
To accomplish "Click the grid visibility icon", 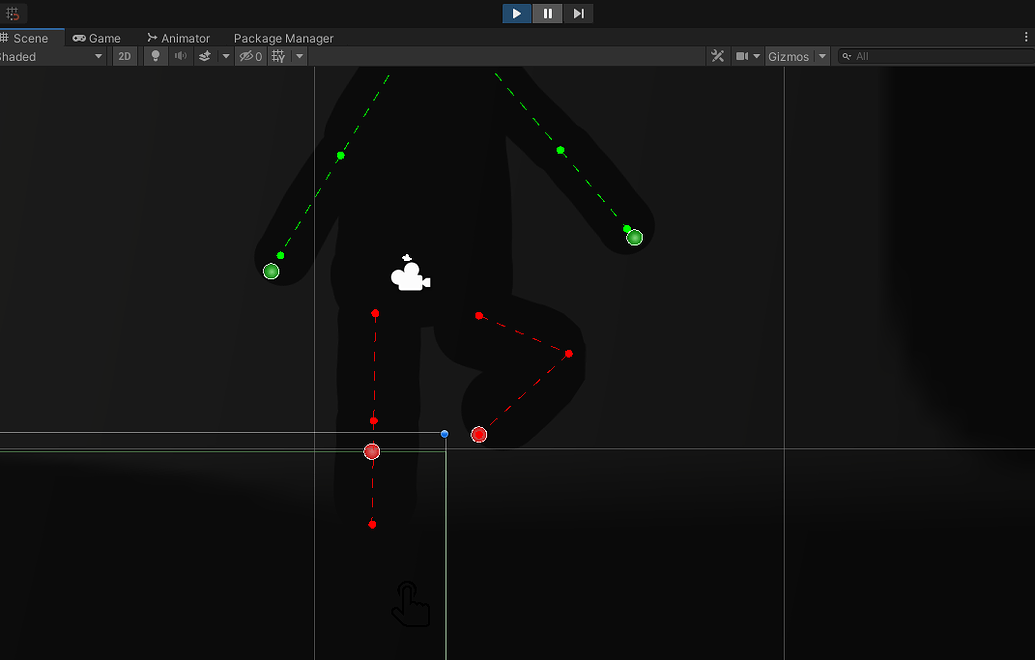I will point(278,56).
